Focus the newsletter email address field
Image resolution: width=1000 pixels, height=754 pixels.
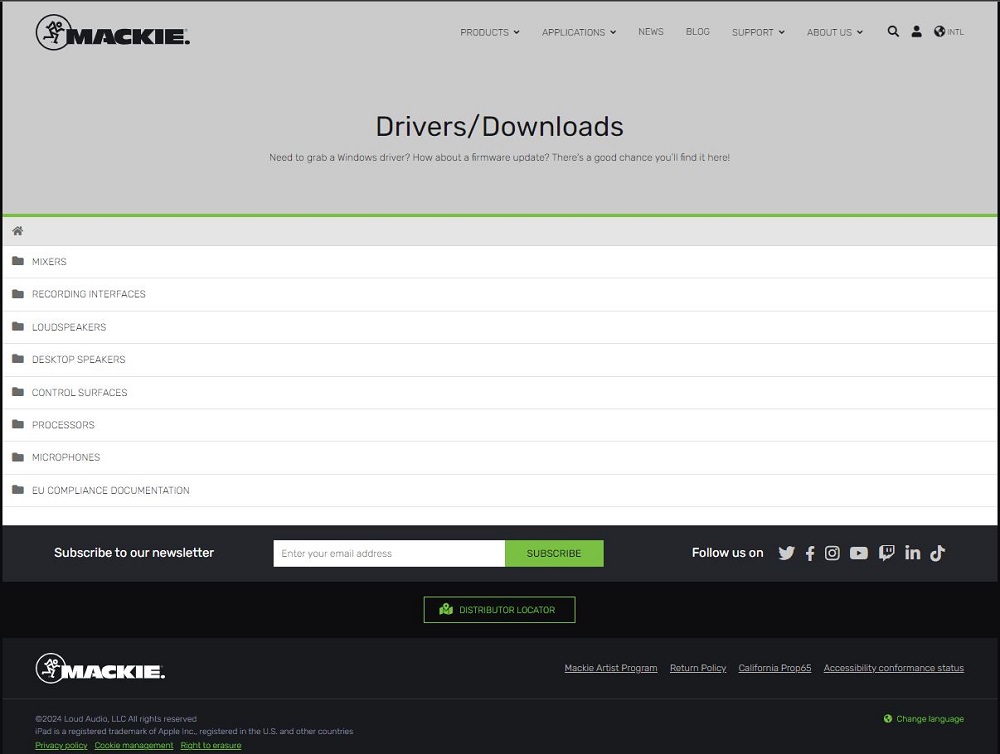click(x=389, y=553)
